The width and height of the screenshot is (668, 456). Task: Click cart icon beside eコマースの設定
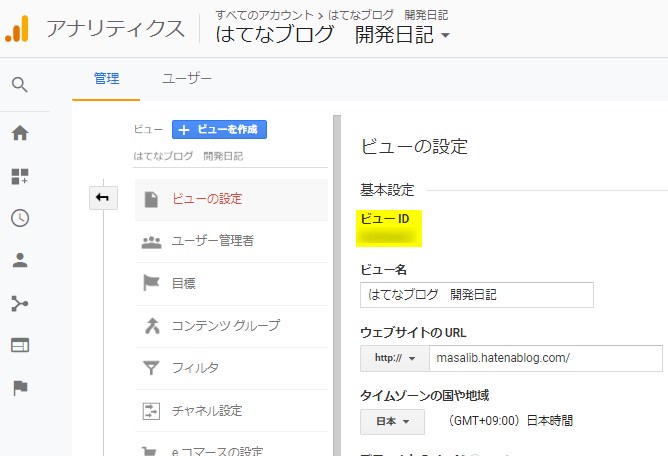click(x=150, y=451)
